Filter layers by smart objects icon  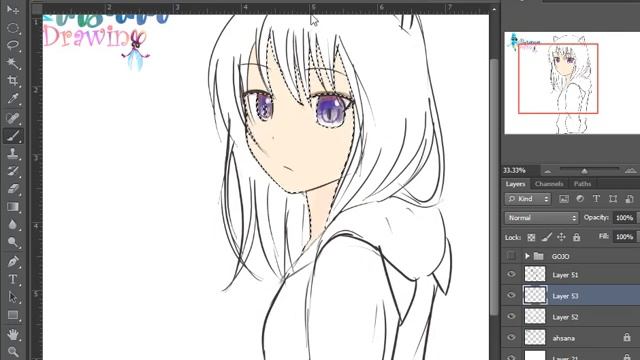point(629,199)
